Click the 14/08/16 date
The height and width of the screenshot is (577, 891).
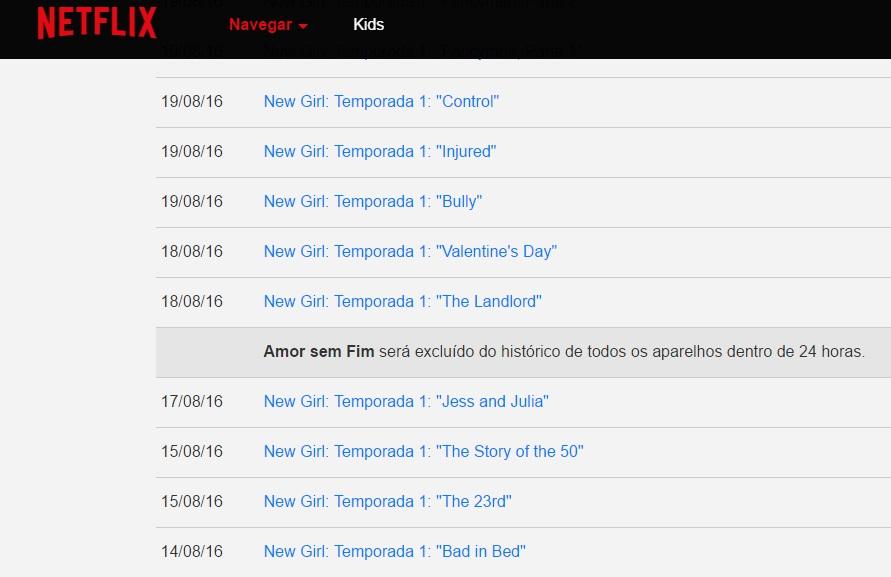pyautogui.click(x=192, y=552)
